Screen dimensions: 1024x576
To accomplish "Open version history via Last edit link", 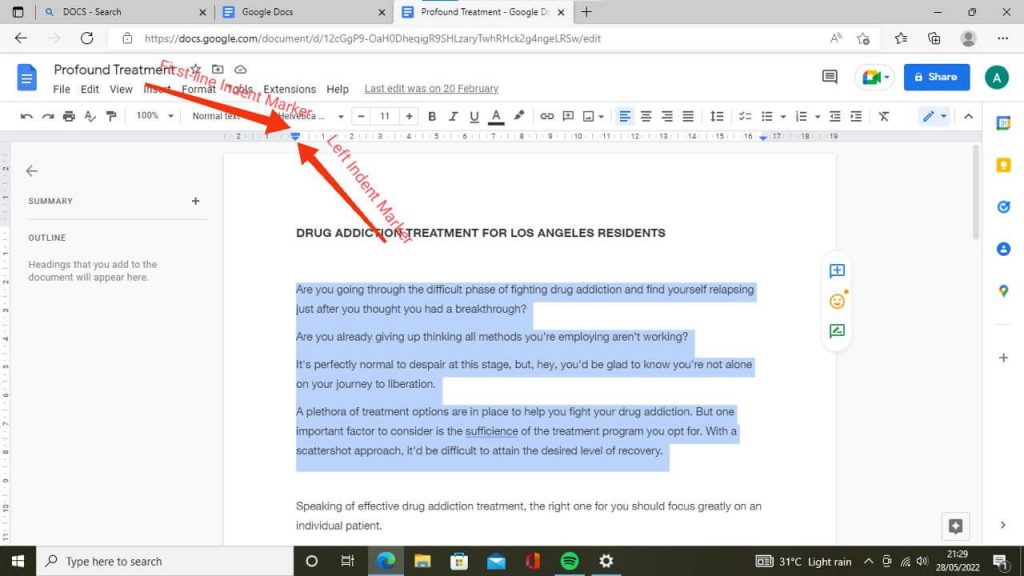I will pyautogui.click(x=430, y=88).
